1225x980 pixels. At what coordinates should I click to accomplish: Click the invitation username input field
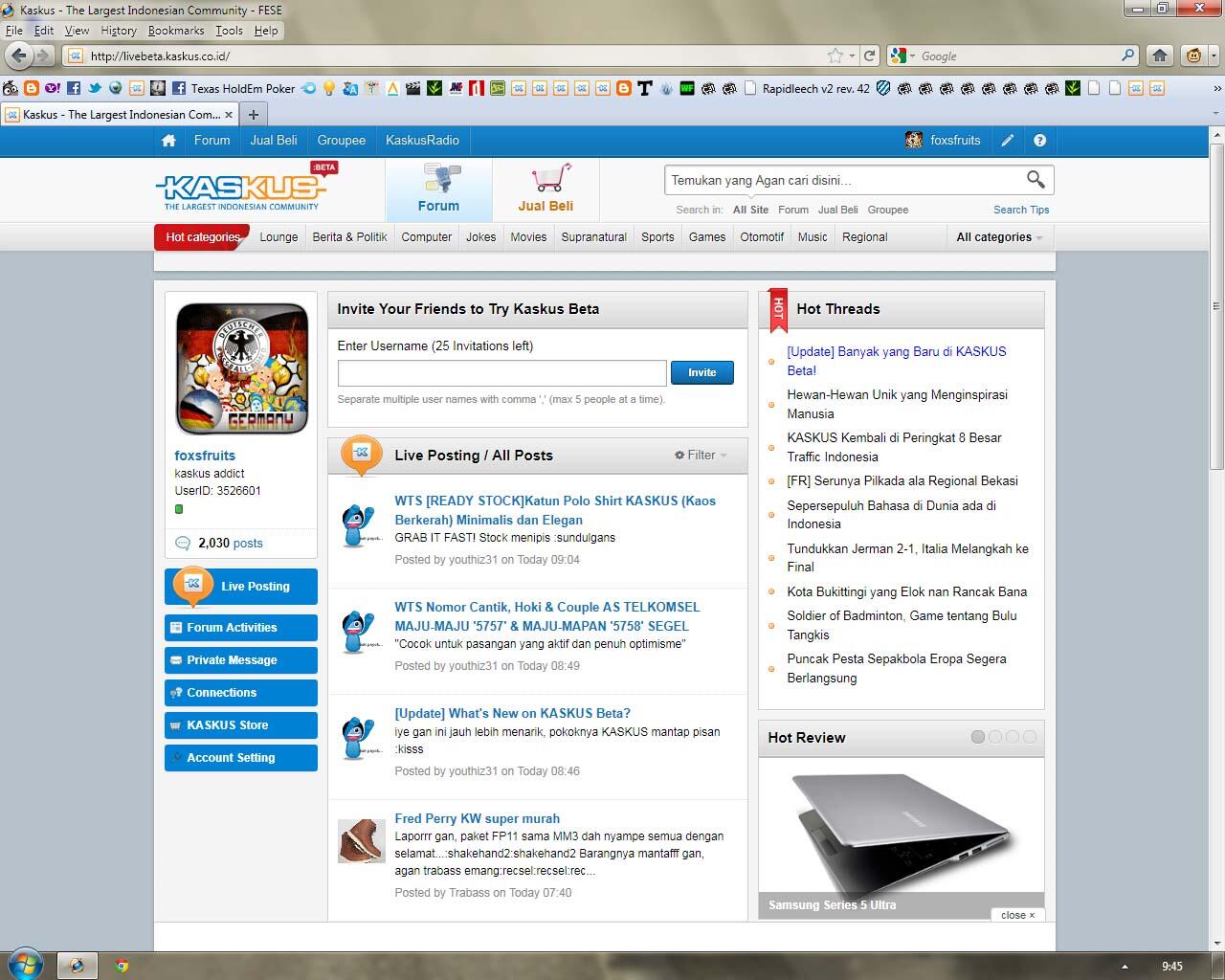coord(501,373)
